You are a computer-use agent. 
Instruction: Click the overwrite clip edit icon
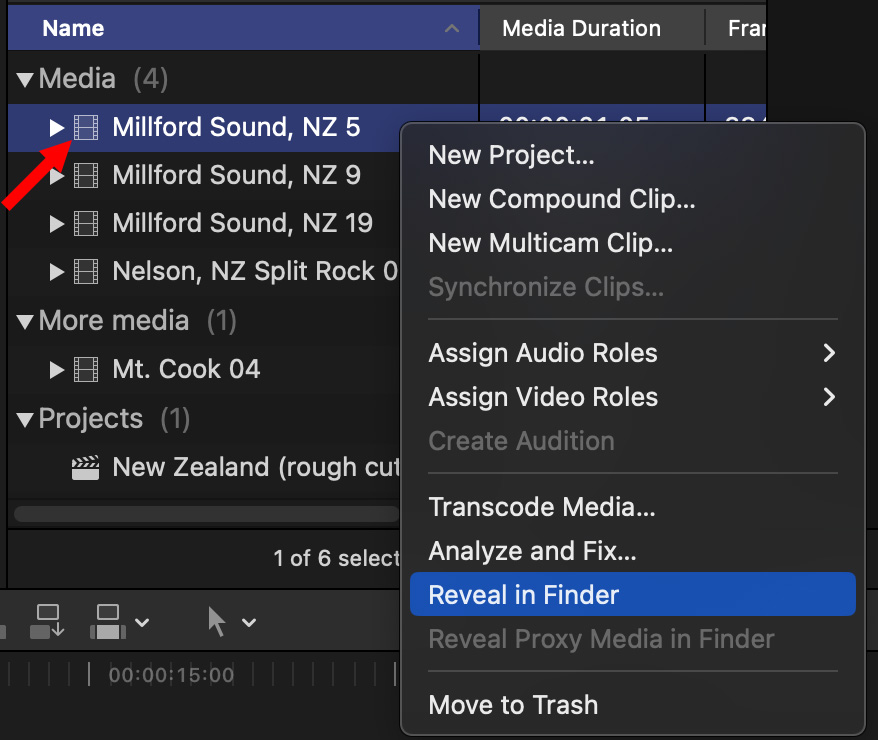click(108, 621)
